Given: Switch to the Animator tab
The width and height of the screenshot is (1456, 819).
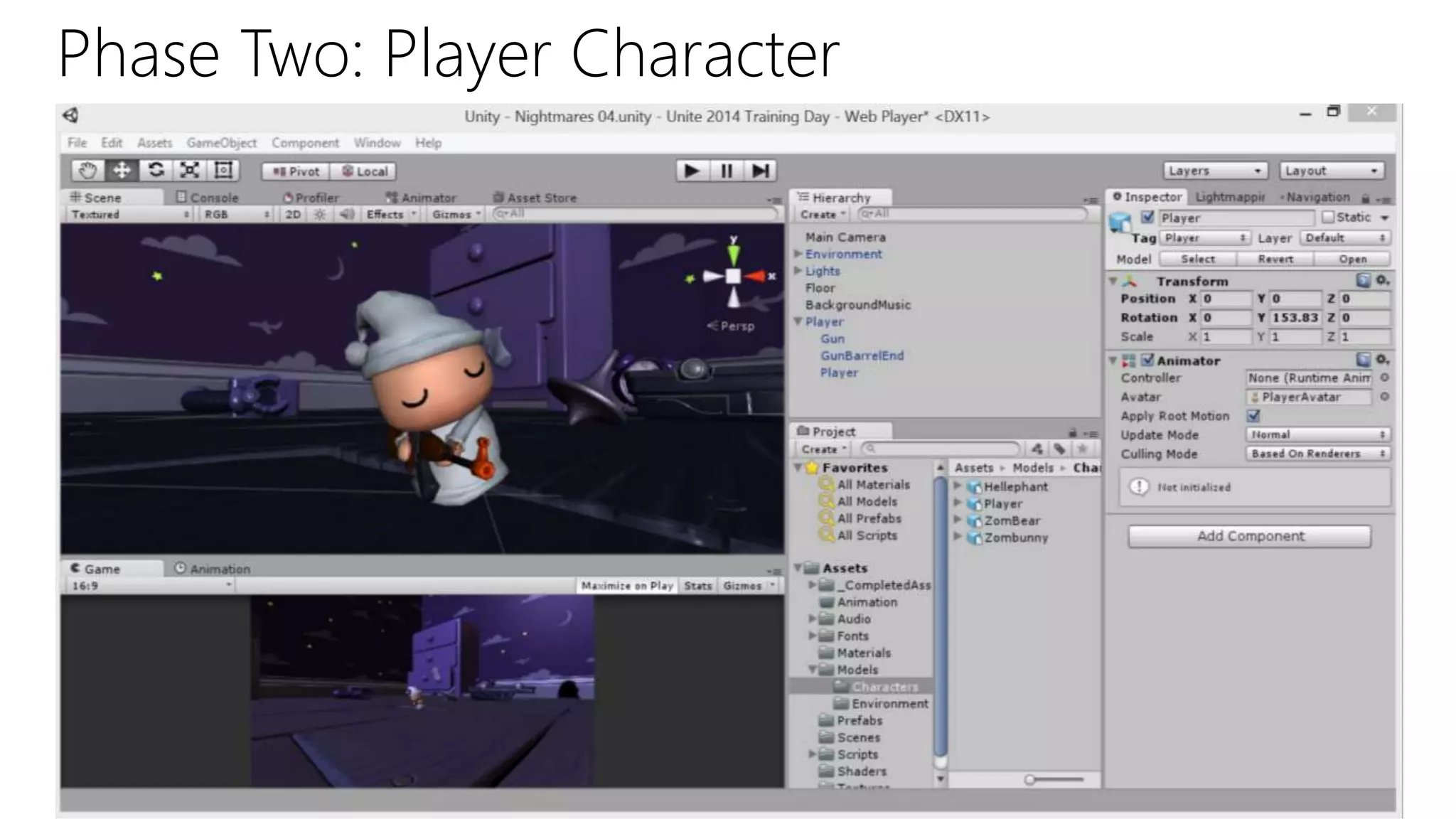Looking at the screenshot, I should point(421,198).
